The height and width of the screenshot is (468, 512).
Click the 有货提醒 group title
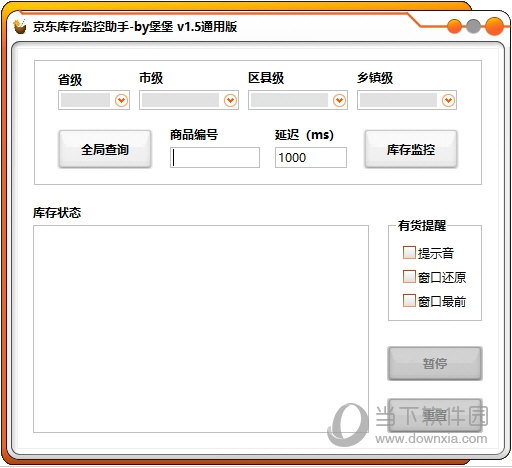pyautogui.click(x=422, y=225)
